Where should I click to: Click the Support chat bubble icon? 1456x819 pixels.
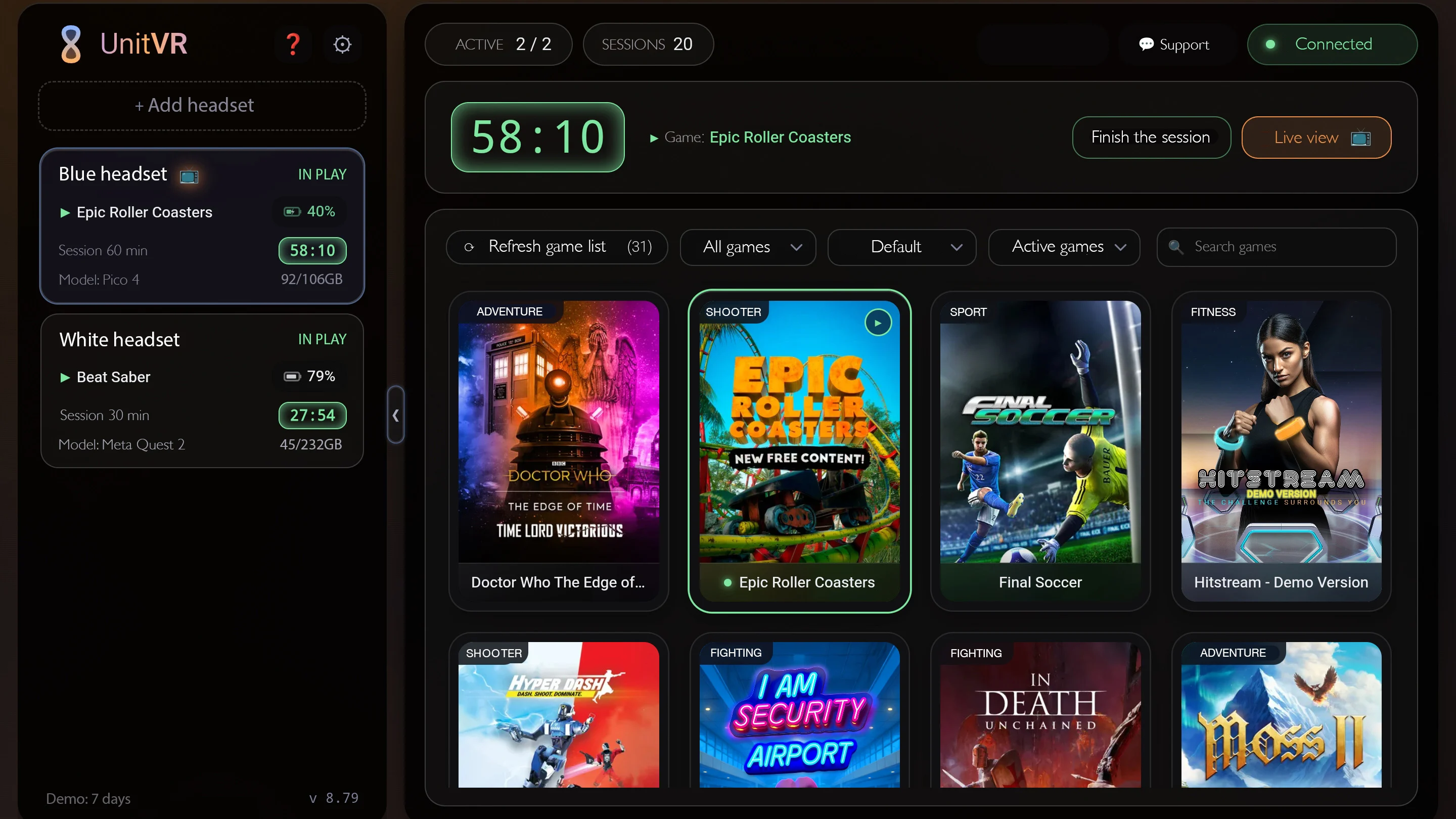coord(1146,44)
